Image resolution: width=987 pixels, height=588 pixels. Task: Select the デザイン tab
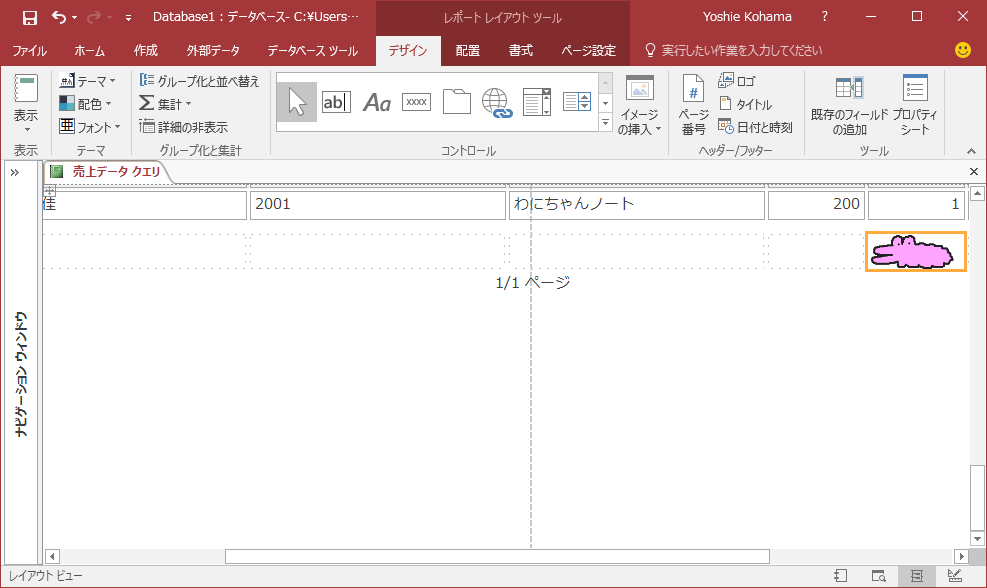point(408,50)
